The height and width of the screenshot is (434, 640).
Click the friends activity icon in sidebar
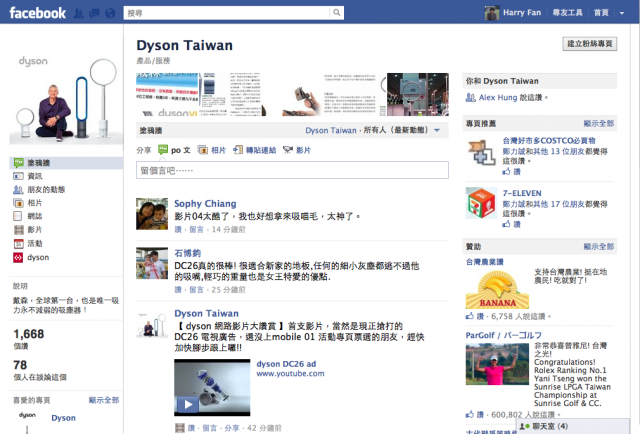18,189
